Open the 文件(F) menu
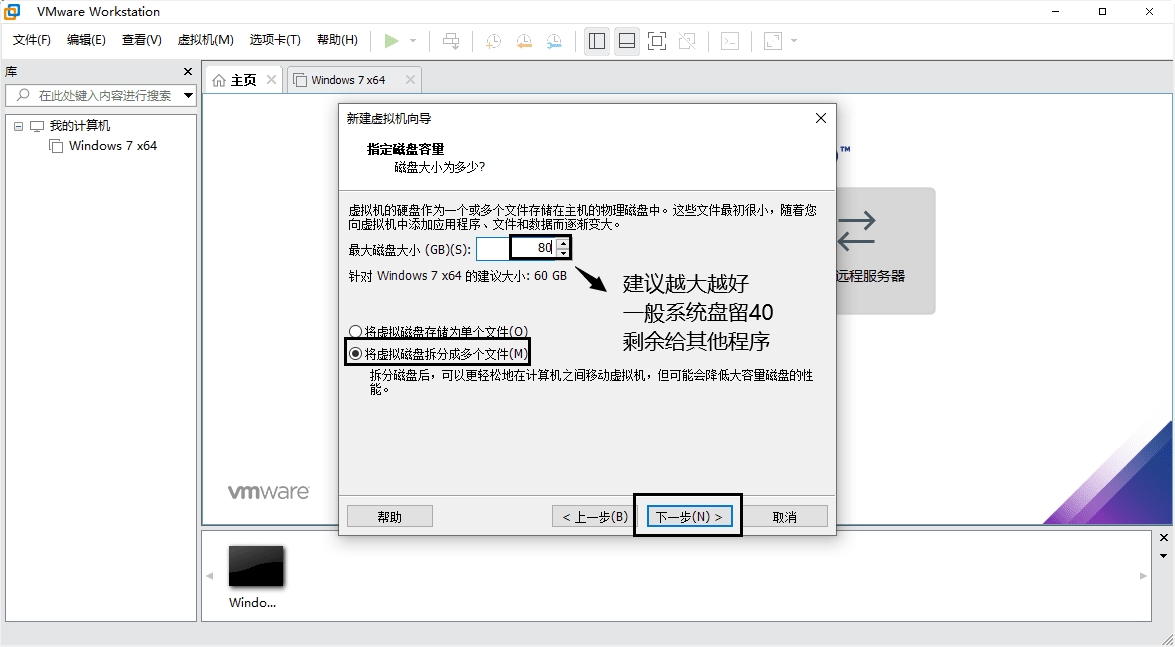Image resolution: width=1175 pixels, height=647 pixels. (x=32, y=40)
